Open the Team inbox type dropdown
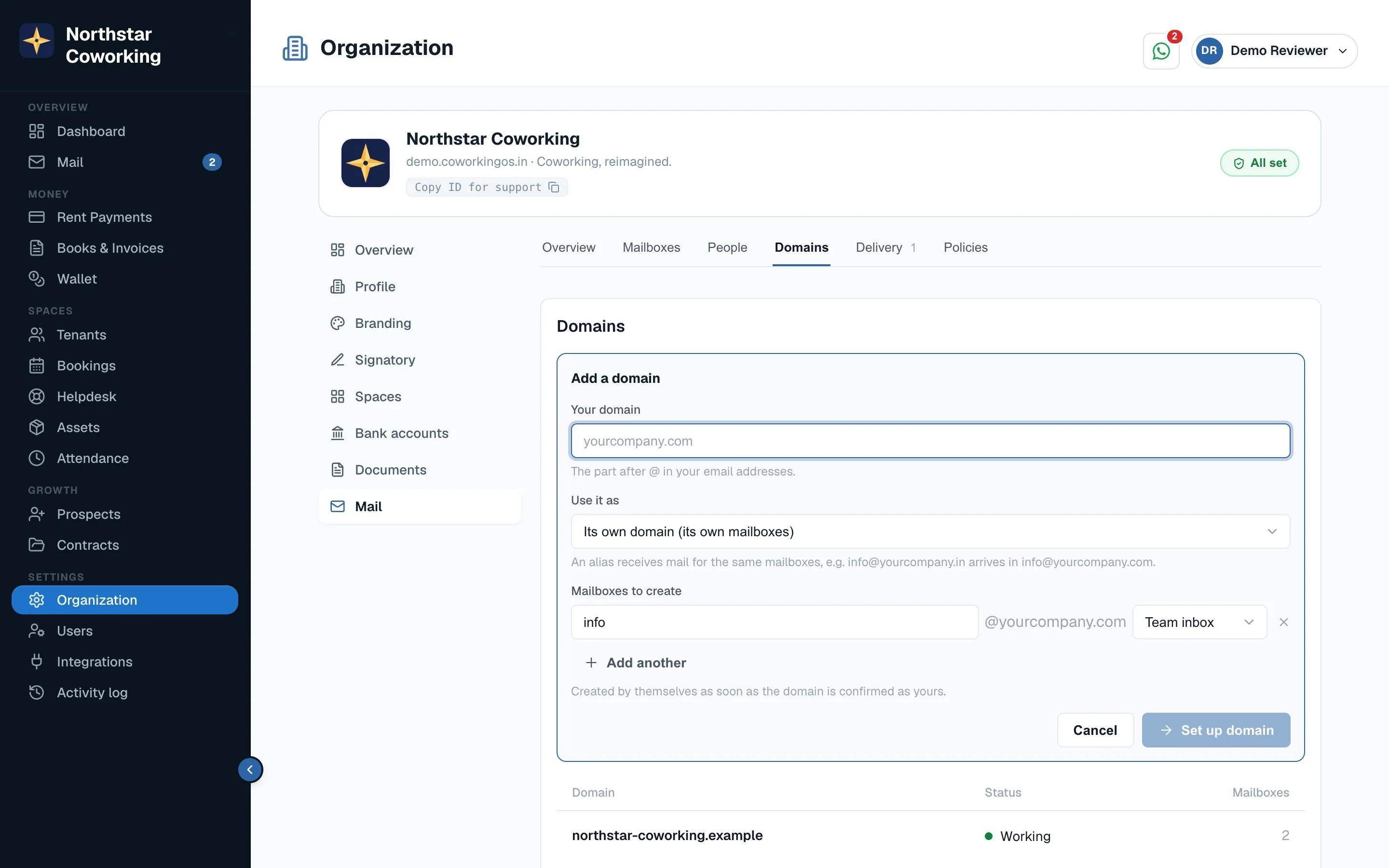 point(1199,622)
